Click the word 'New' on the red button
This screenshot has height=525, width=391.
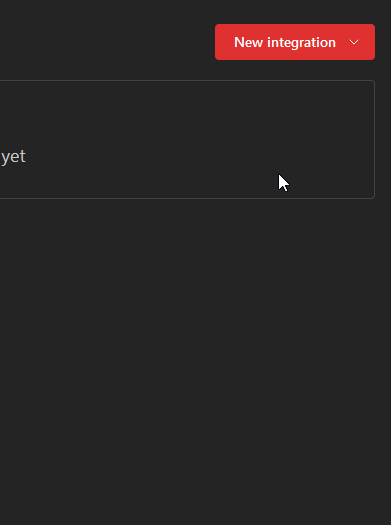[x=248, y=42]
